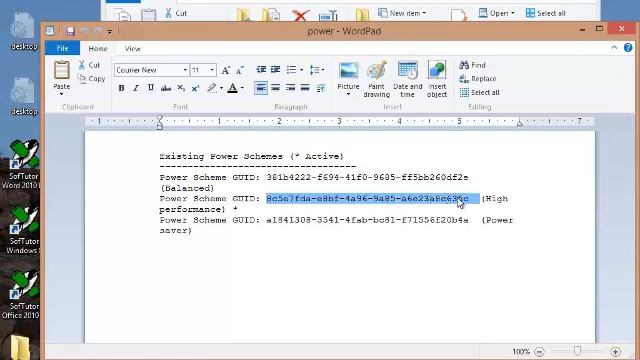Zoom out with the minus button
This screenshot has width=640, height=360.
(539, 351)
